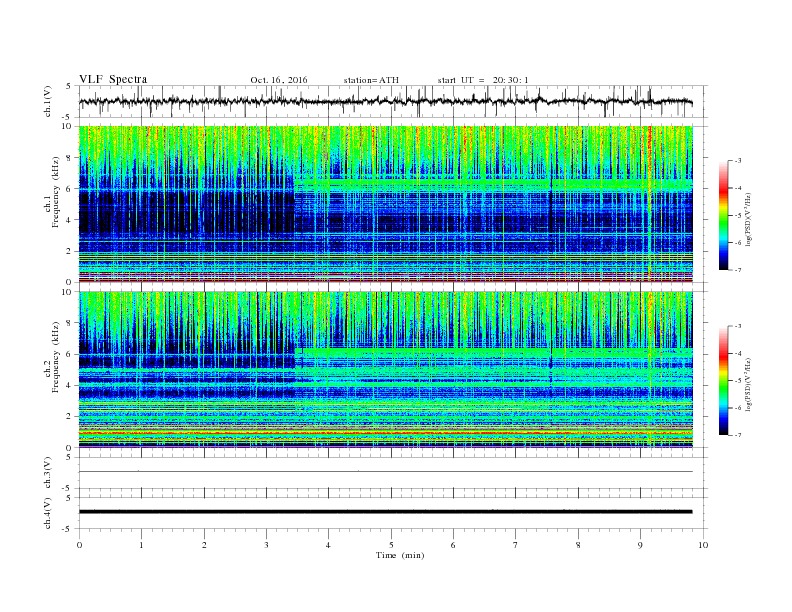Click the log(PSD) label beside ch.1 color bar
Viewport: 792px width, 612px height.
[x=748, y=219]
